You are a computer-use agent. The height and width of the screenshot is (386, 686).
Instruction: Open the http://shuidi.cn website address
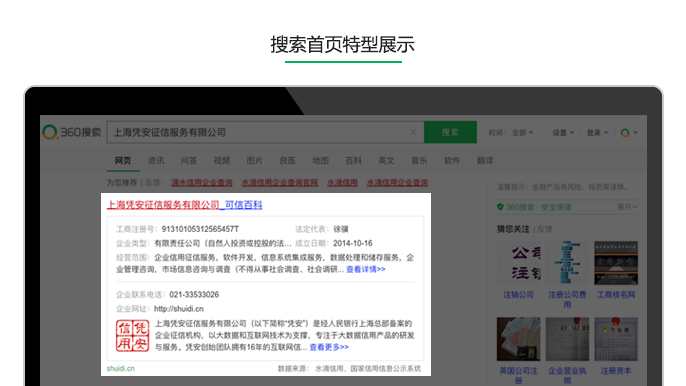coord(179,309)
